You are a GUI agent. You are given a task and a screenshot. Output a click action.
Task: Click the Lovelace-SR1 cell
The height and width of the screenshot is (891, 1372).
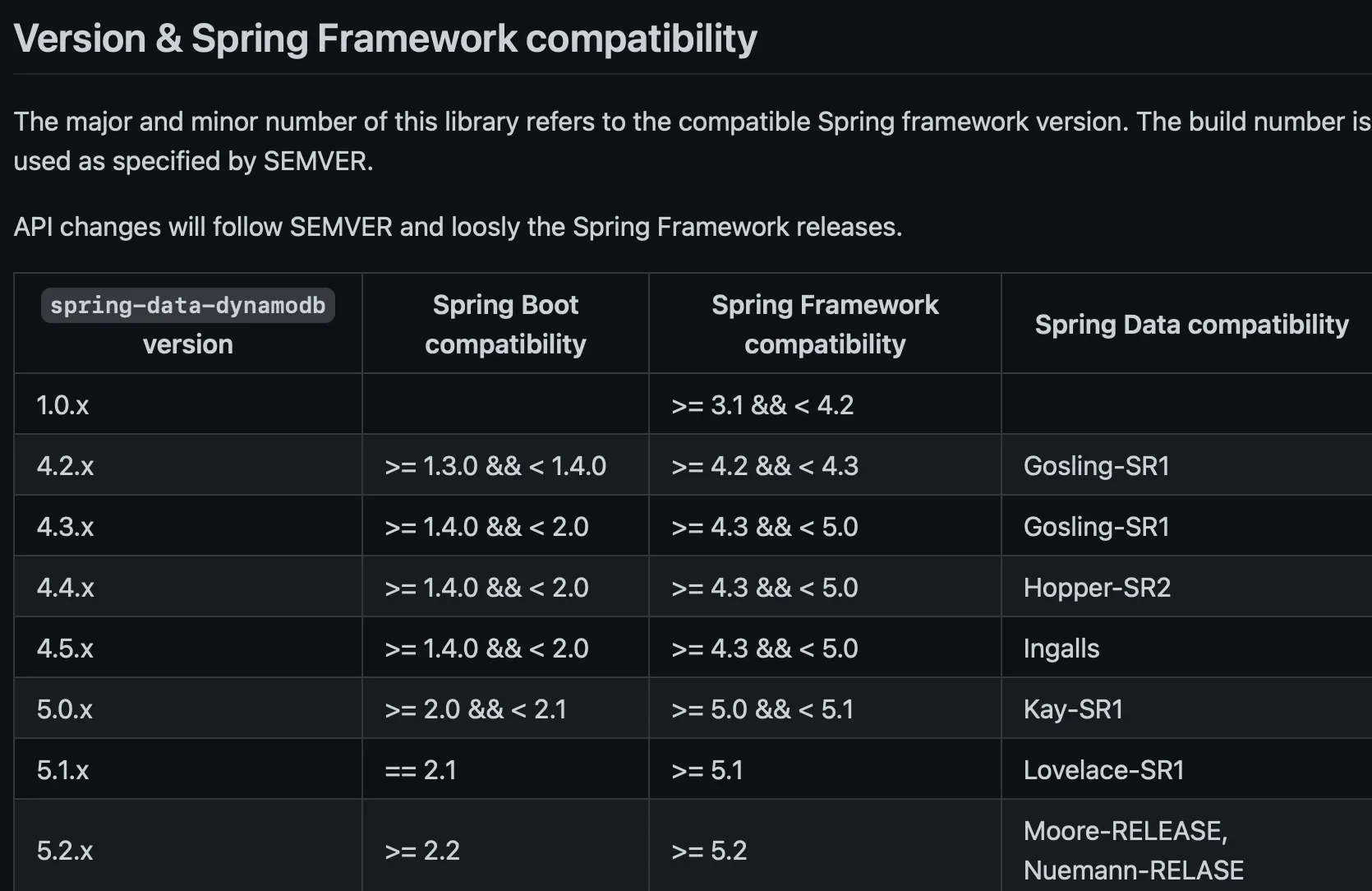coord(1103,769)
